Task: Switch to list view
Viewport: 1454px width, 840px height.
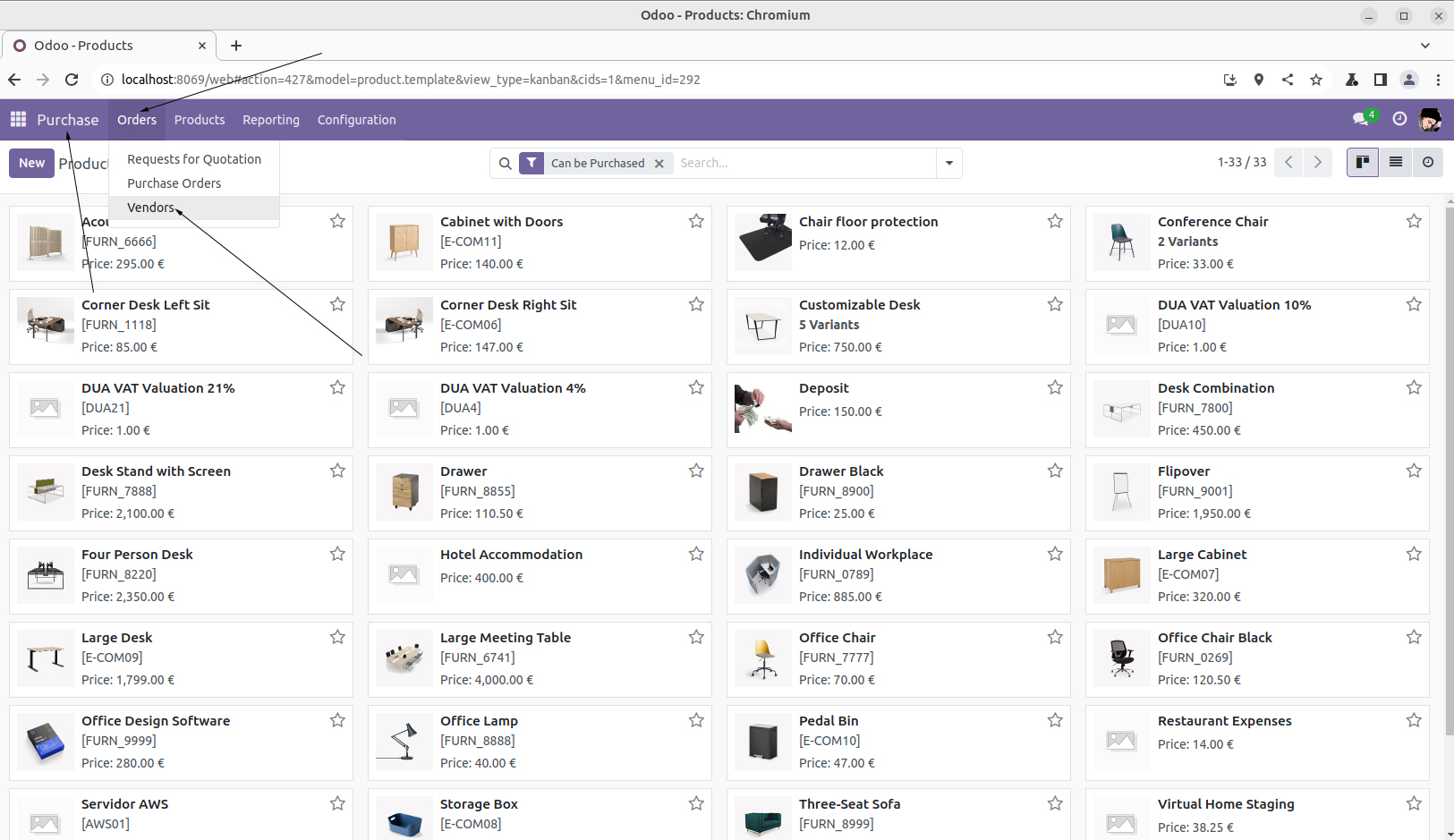Action: (1395, 162)
